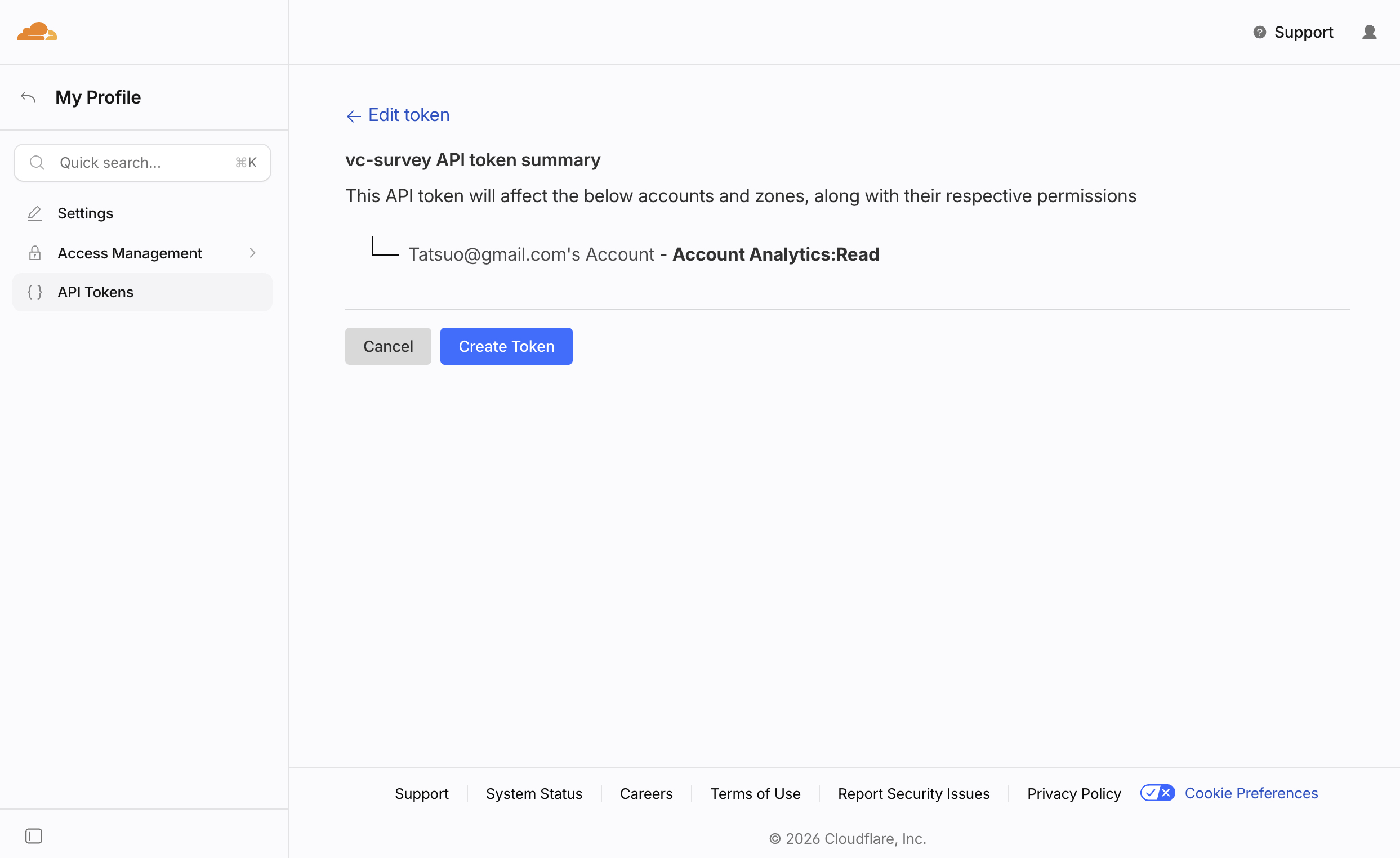Viewport: 1400px width, 858px height.
Task: Toggle the Cookie Preferences check/x icon
Action: 1157,793
